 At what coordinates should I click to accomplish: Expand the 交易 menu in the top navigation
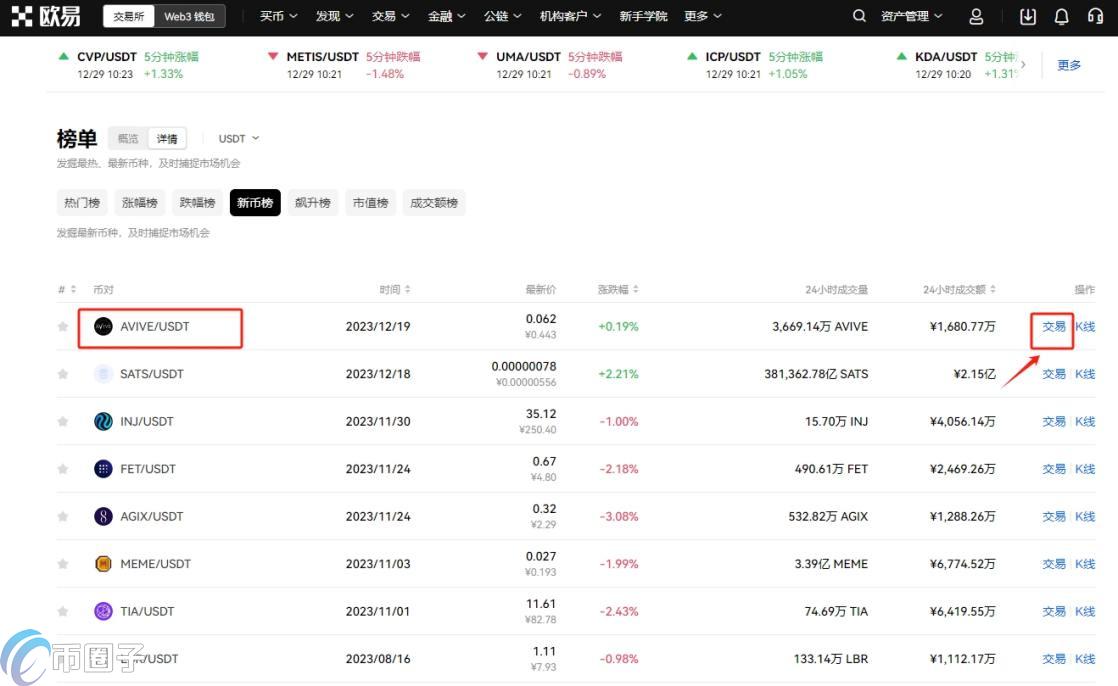pyautogui.click(x=391, y=16)
